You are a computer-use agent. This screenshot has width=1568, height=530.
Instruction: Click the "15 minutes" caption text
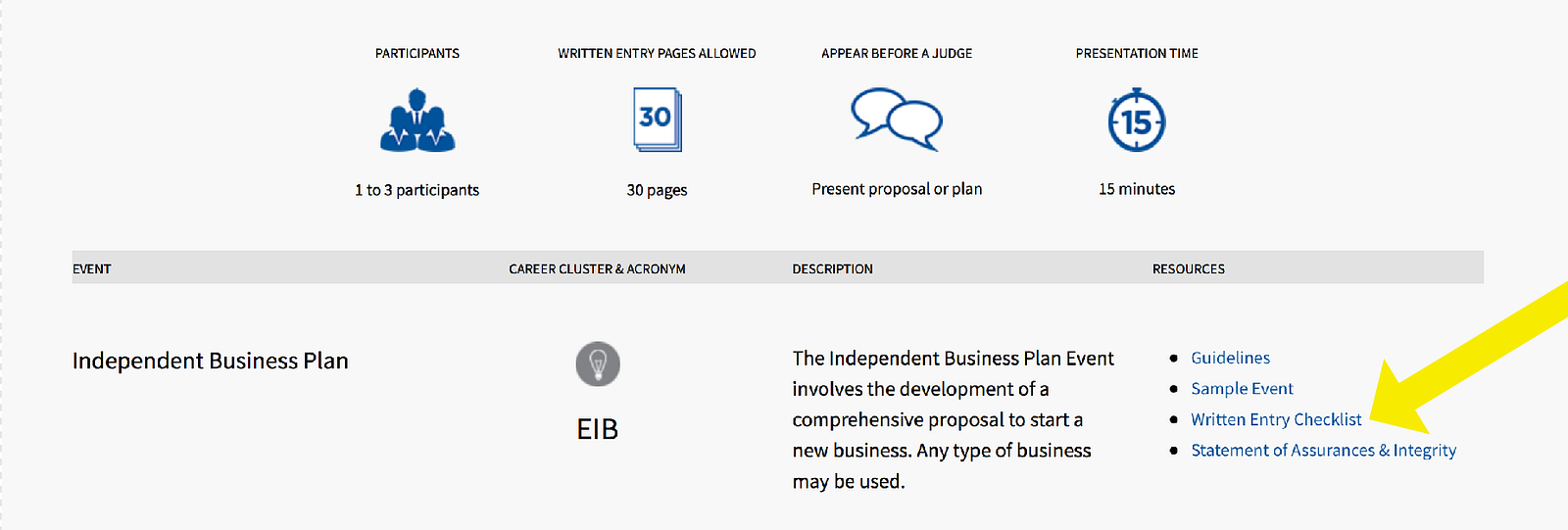click(1136, 189)
